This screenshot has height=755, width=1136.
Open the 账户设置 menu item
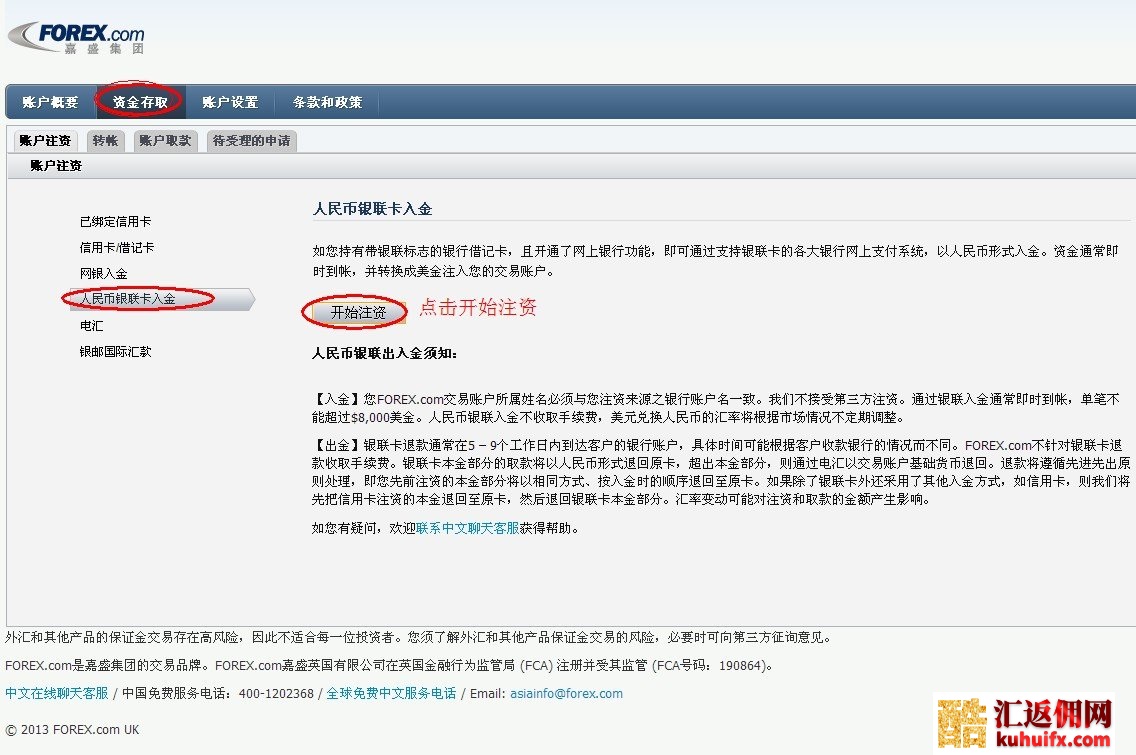(x=230, y=102)
